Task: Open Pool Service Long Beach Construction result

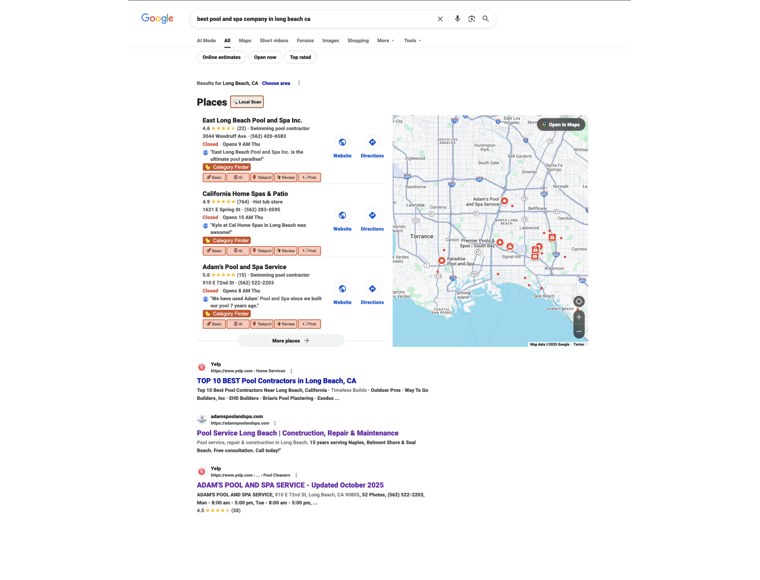Action: pos(298,433)
